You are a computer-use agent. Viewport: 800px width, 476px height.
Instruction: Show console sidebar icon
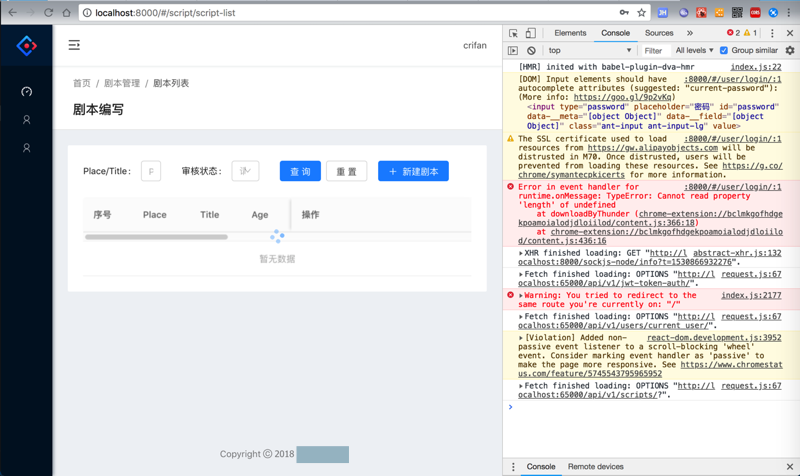click(x=513, y=51)
